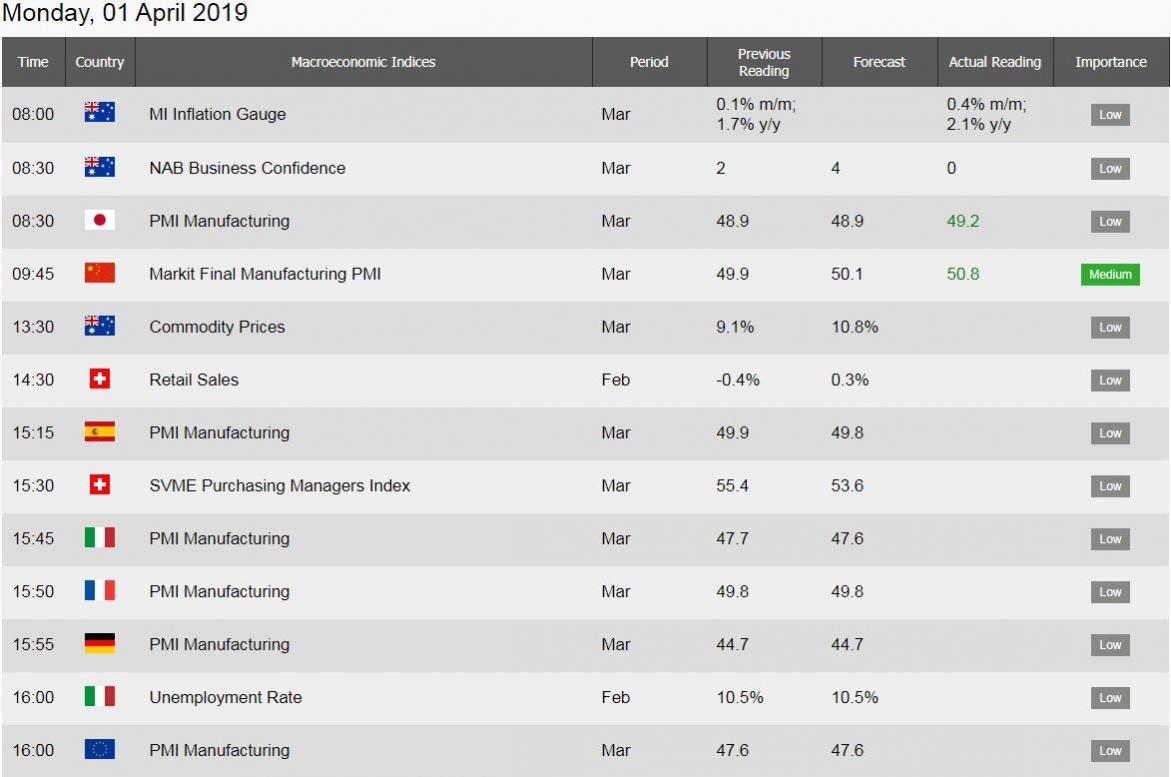Click the China flag beside Markit Final Manufacturing PMI
Viewport: 1171px width, 777px height.
pyautogui.click(x=99, y=273)
